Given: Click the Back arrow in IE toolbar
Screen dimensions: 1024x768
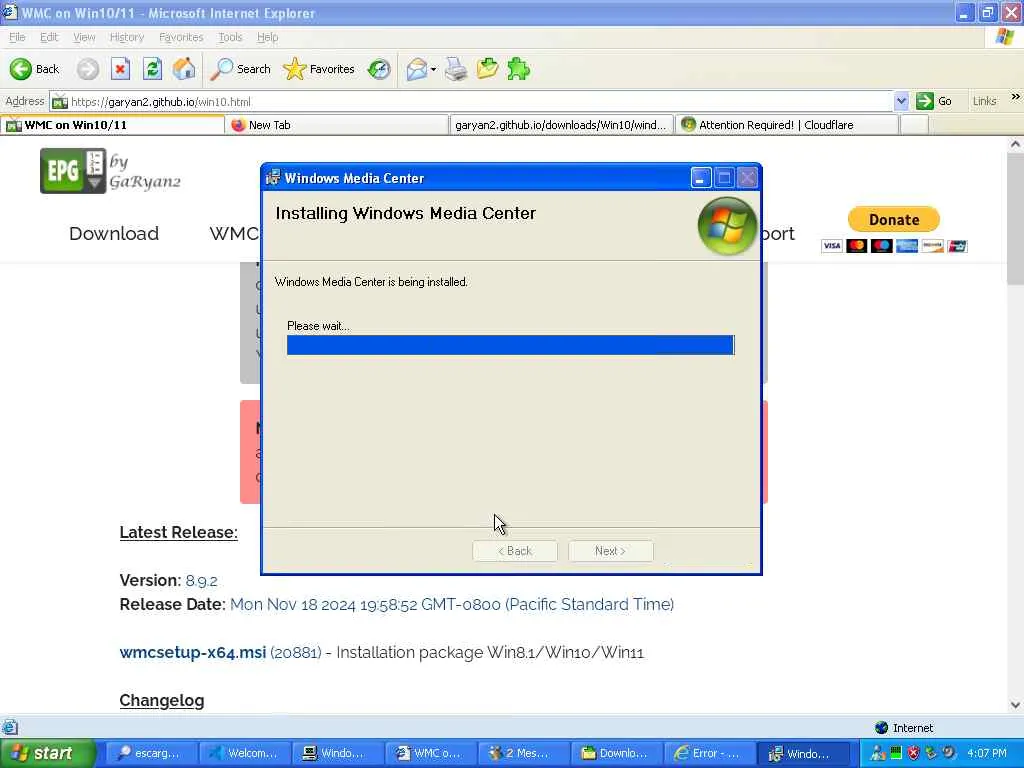Looking at the screenshot, I should [34, 69].
